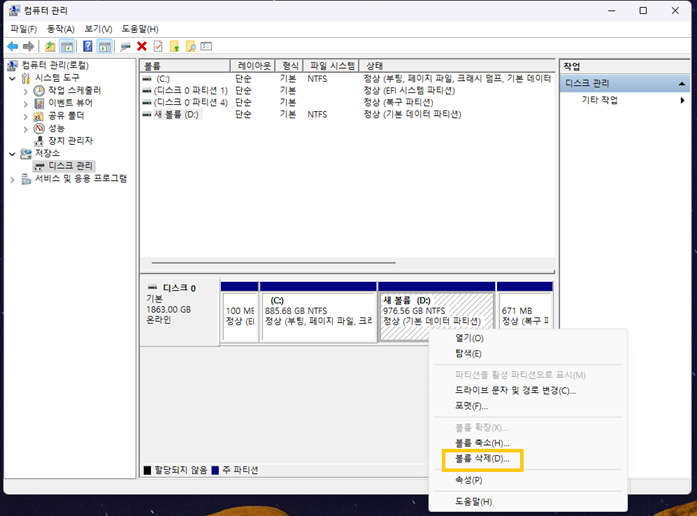This screenshot has height=516, width=697.
Task: Open the 파일(F) menu
Action: 24,29
